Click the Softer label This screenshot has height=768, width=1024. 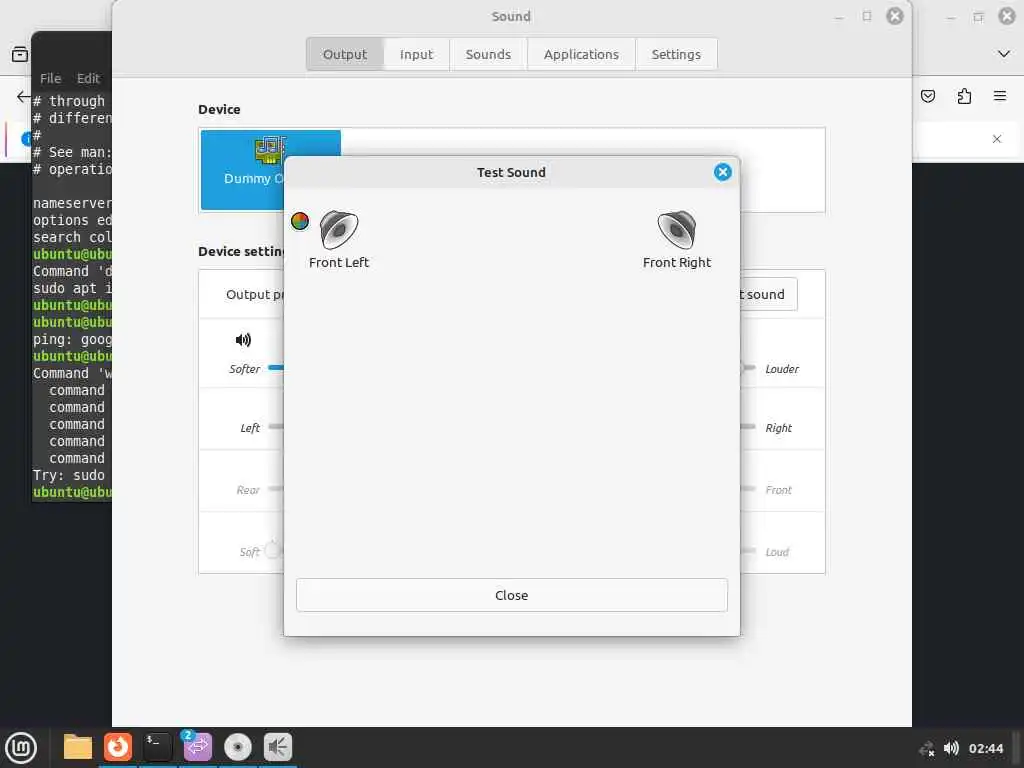[x=244, y=369]
